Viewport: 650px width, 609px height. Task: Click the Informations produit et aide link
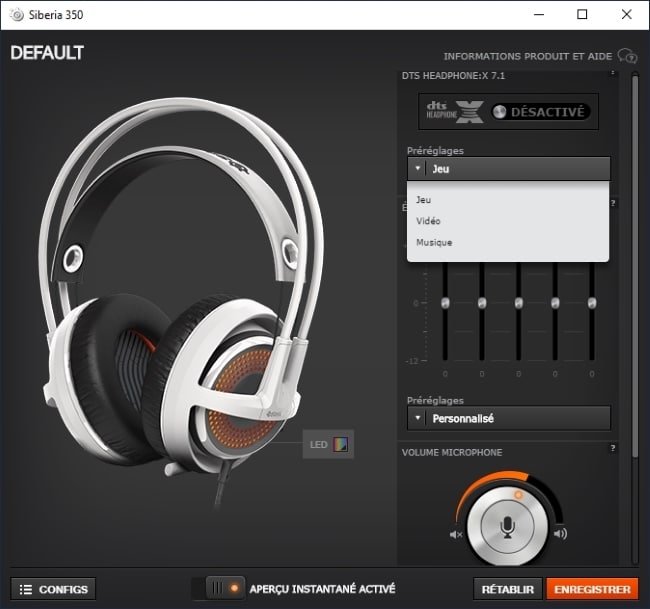coord(528,56)
